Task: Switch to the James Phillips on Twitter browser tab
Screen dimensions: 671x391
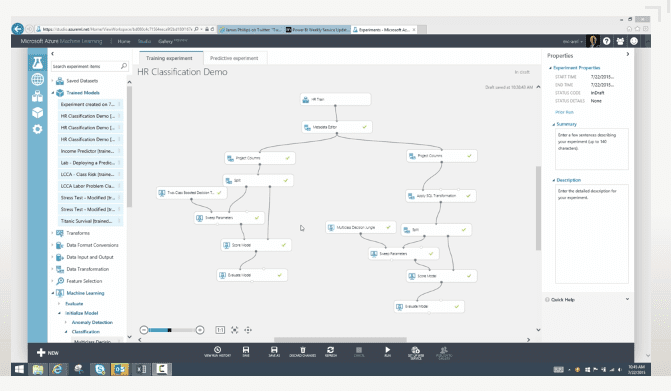Action: point(250,30)
